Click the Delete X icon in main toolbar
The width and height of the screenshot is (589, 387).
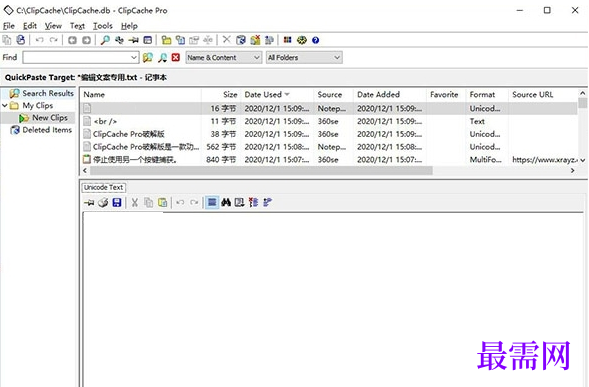pos(227,39)
